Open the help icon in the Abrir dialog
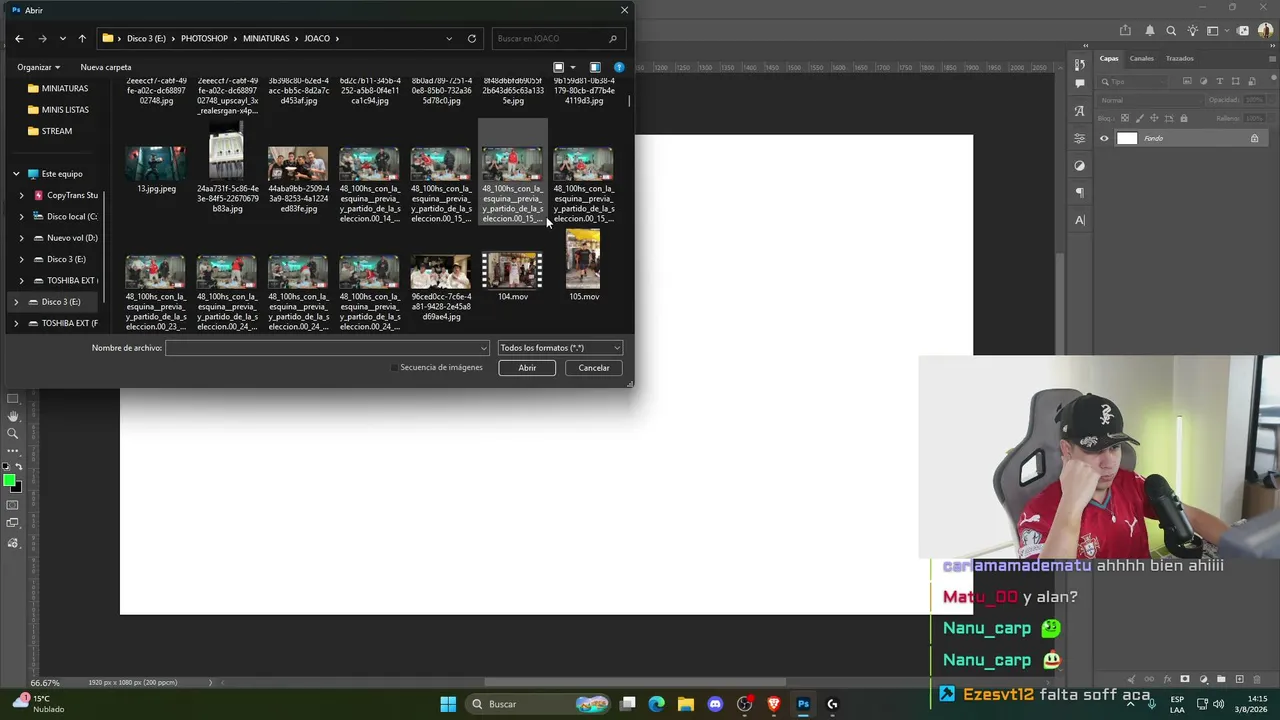 (619, 67)
